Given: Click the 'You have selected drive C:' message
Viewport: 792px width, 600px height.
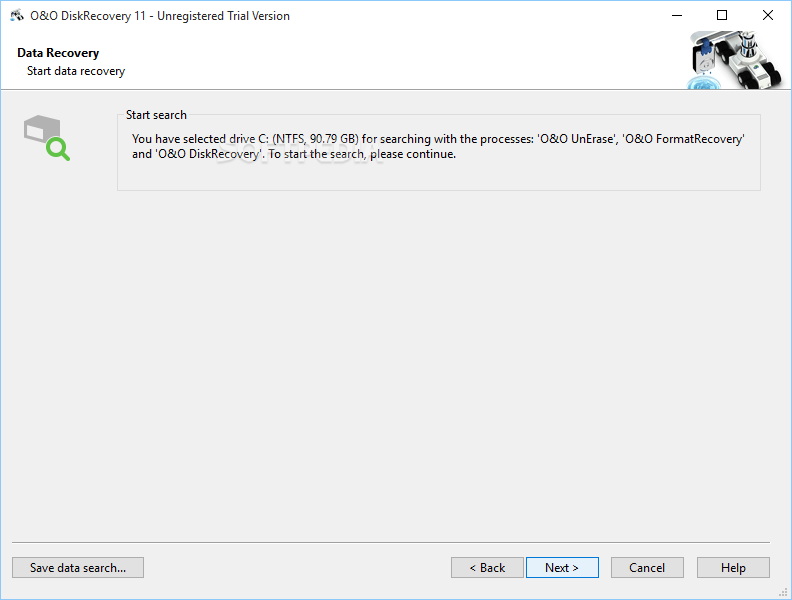Looking at the screenshot, I should [x=438, y=146].
